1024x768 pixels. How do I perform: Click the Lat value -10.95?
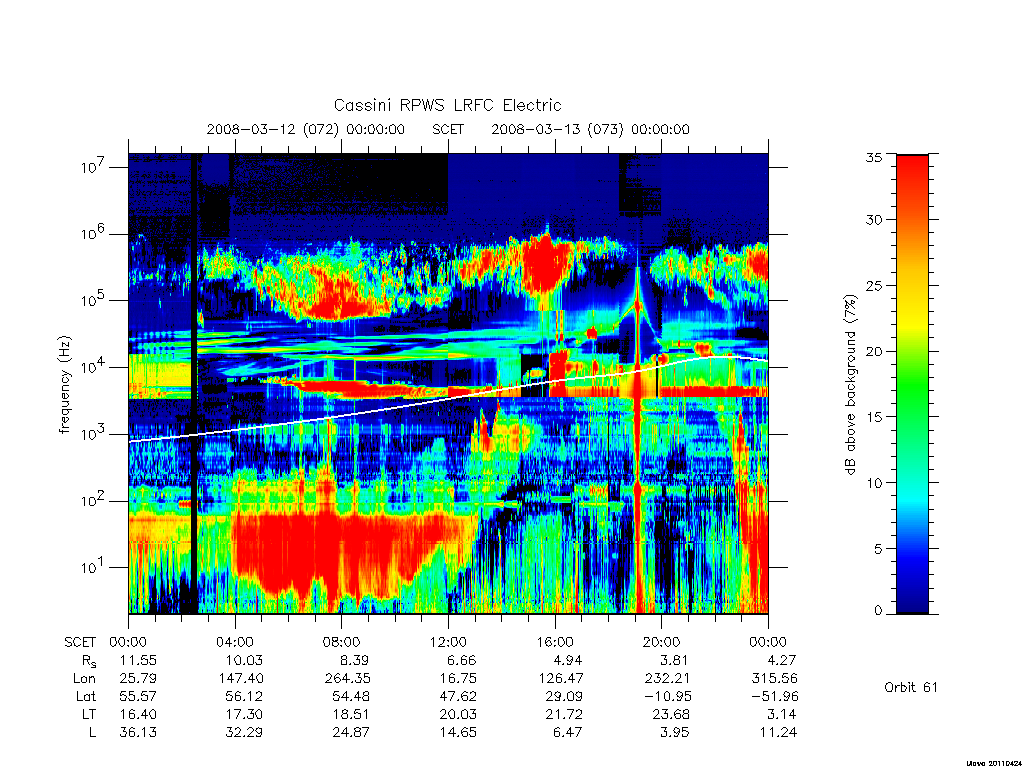click(664, 696)
